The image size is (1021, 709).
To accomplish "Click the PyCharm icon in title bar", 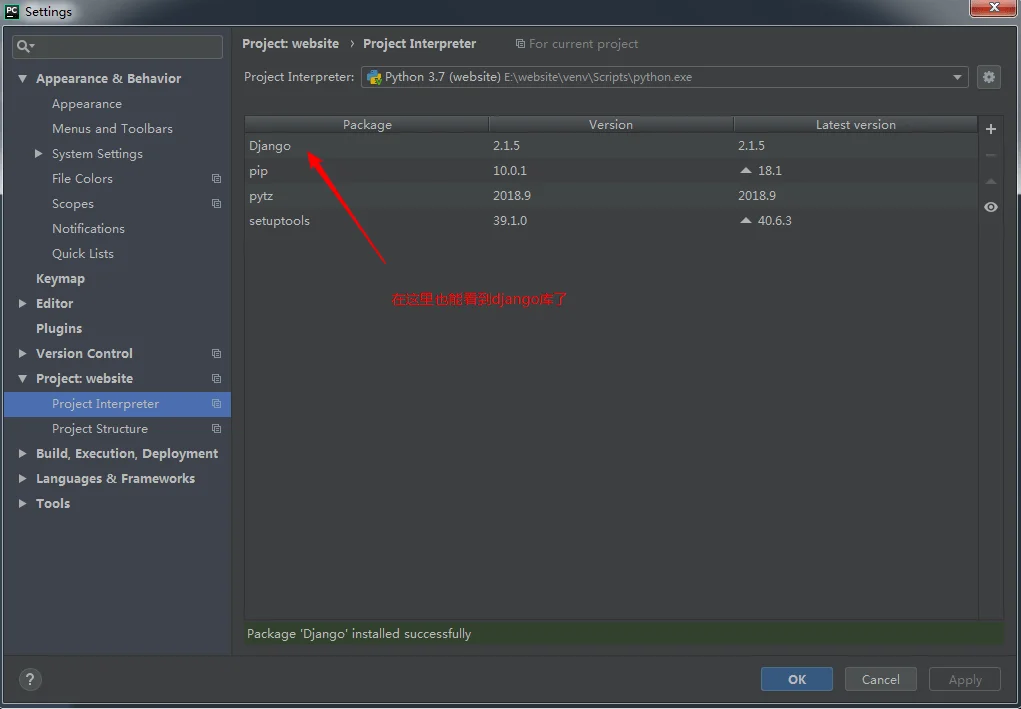I will tap(12, 11).
